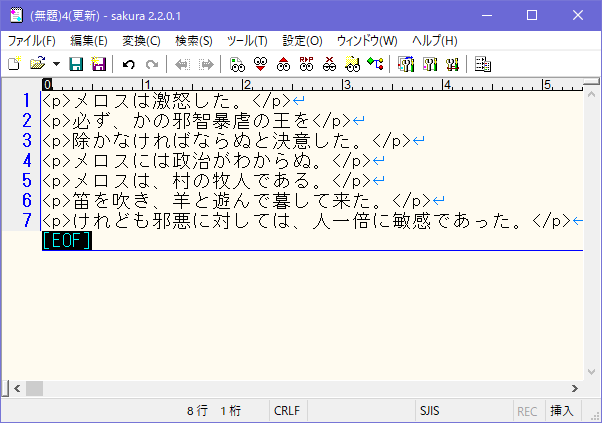Click line number 5 in the gutter
This screenshot has width=602, height=423.
pos(26,180)
